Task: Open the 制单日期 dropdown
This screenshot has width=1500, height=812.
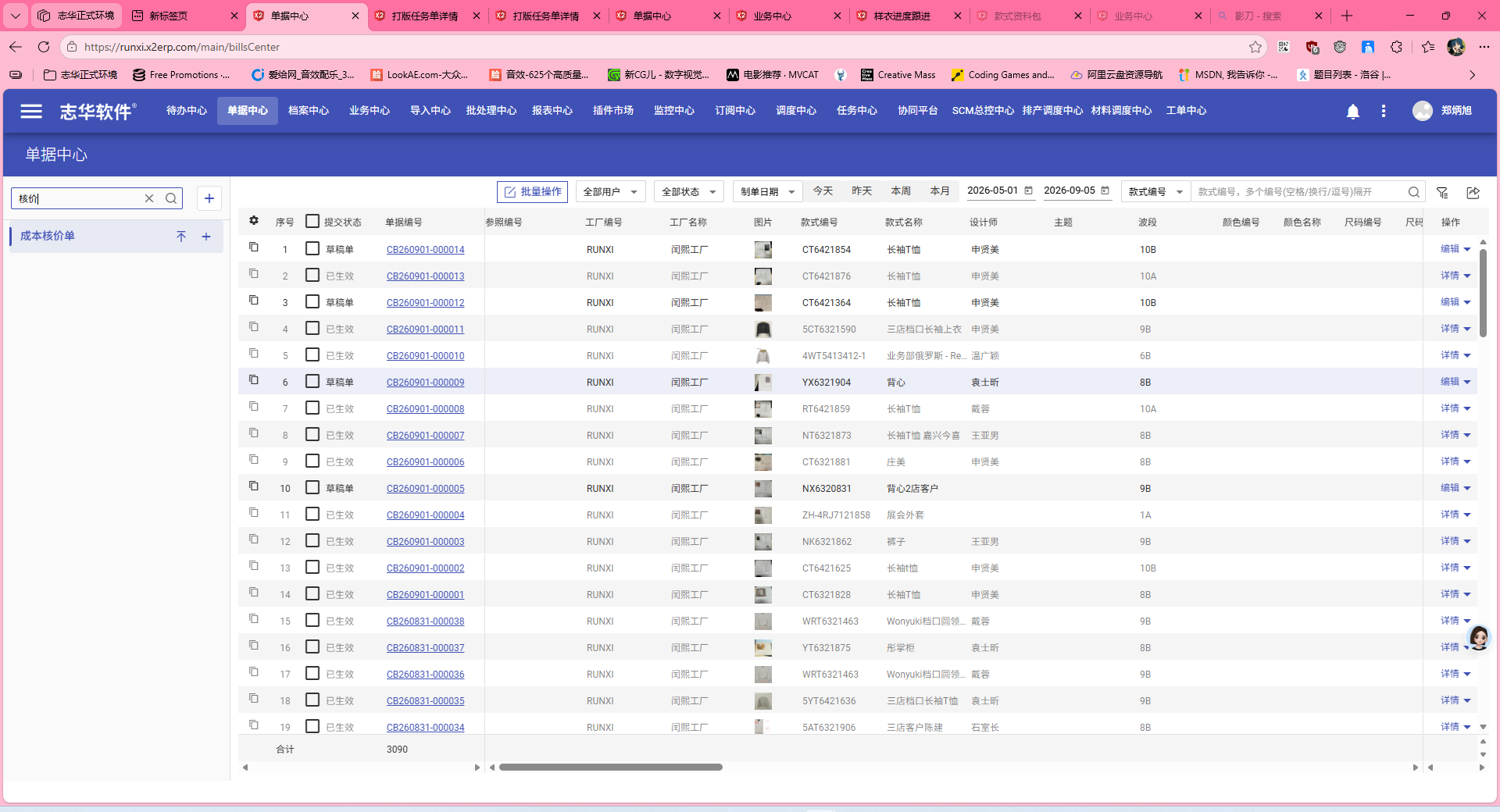Action: point(767,192)
